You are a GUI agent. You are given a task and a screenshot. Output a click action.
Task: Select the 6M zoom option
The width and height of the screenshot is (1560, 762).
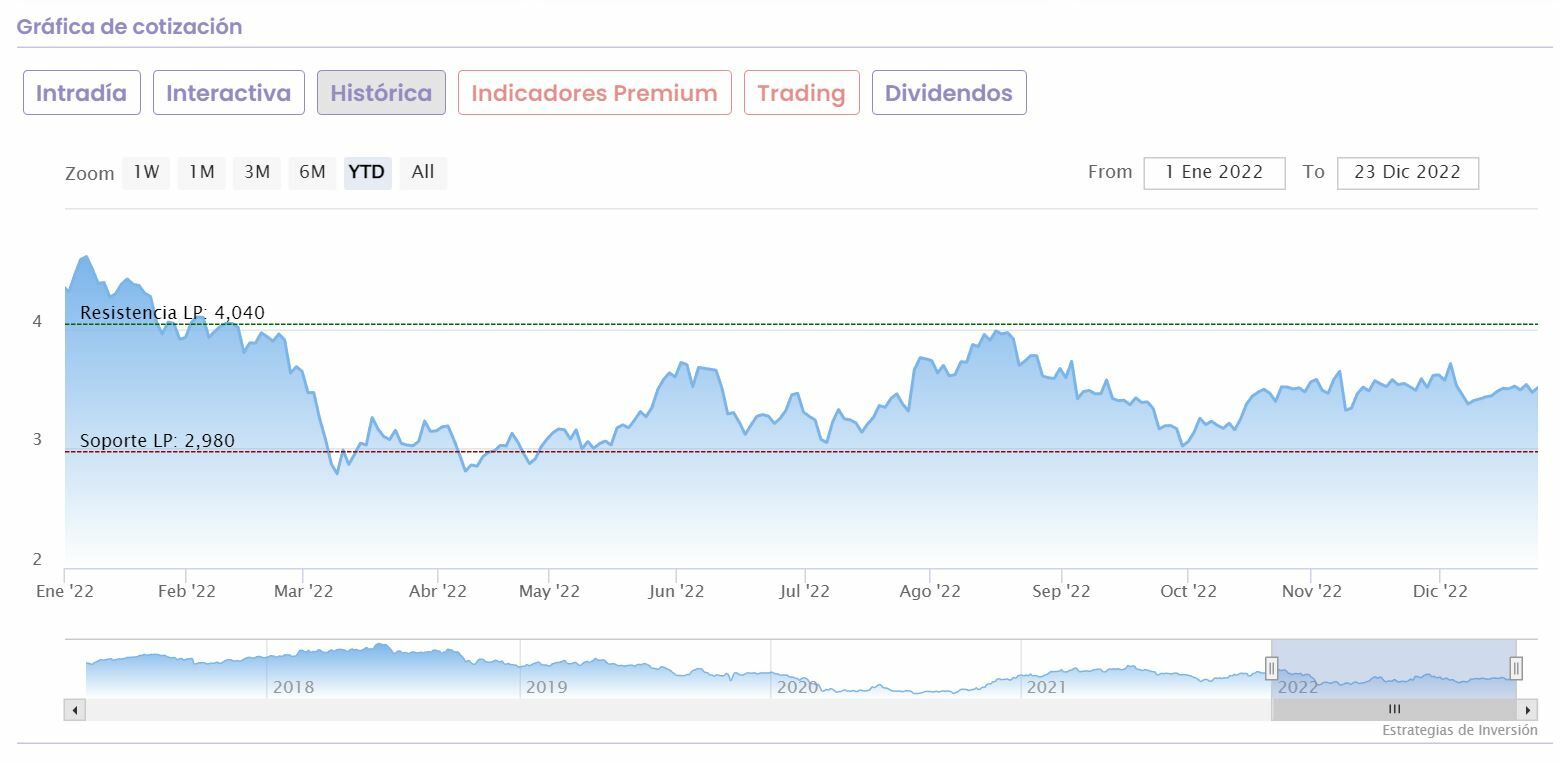(x=312, y=172)
